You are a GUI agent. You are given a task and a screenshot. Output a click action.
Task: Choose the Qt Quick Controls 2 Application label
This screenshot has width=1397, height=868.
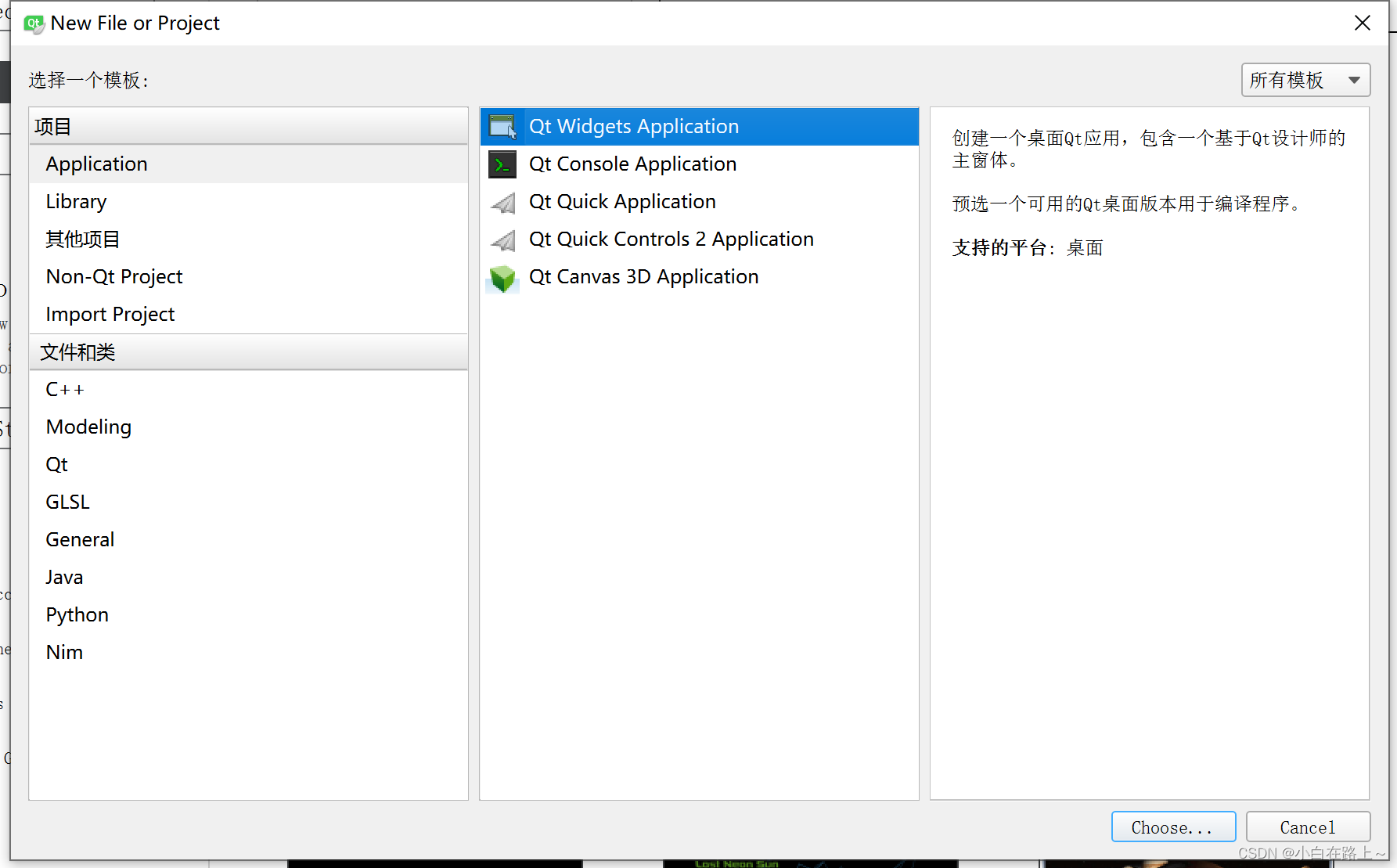[x=671, y=240]
